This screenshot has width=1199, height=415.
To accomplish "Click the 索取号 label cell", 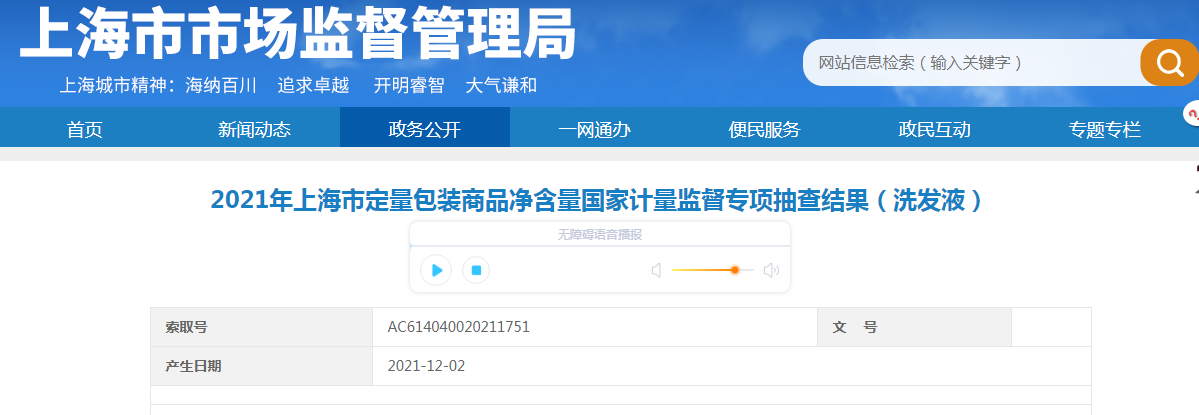I will coord(262,327).
